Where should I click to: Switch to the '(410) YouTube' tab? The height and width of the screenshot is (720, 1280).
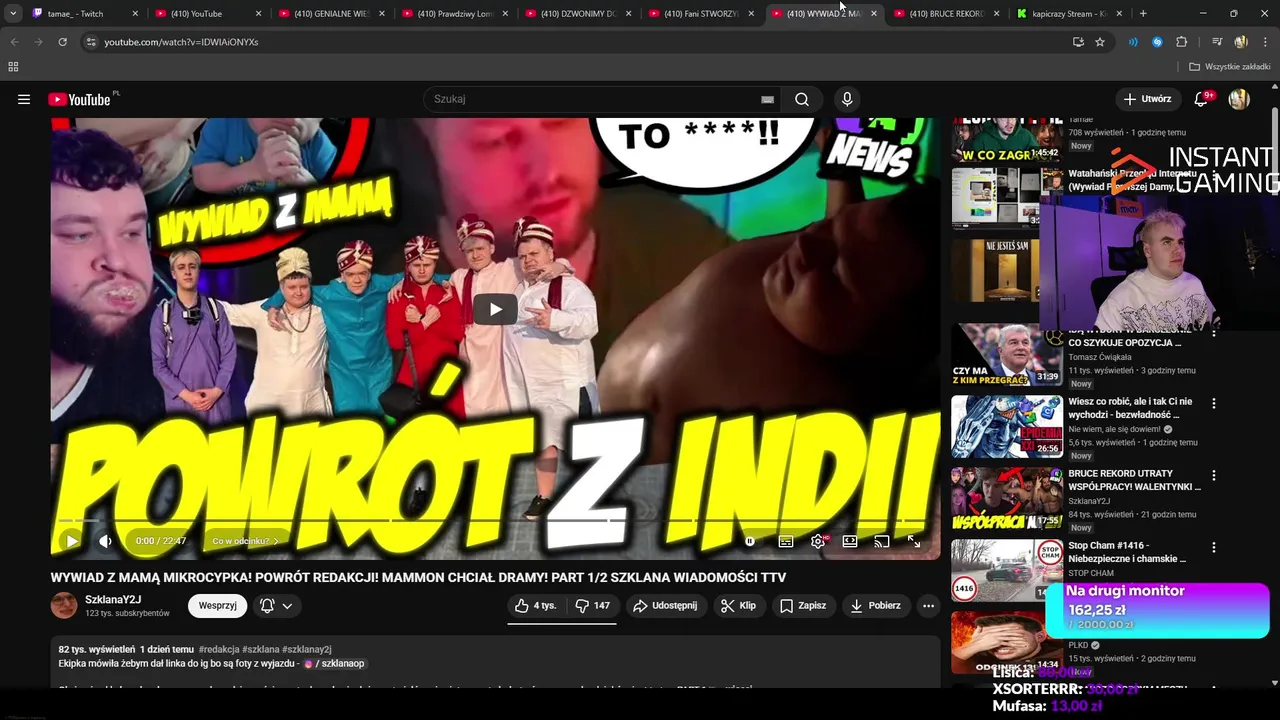(208, 14)
